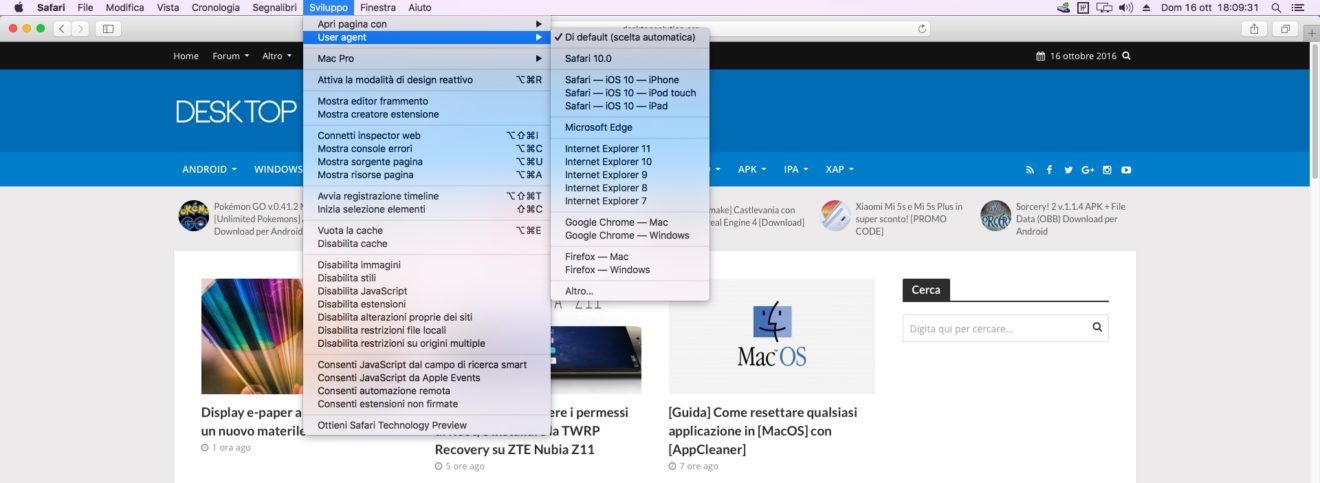Image resolution: width=1320 pixels, height=483 pixels.
Task: Click Altro... at bottom of user agent list
Action: [630, 291]
